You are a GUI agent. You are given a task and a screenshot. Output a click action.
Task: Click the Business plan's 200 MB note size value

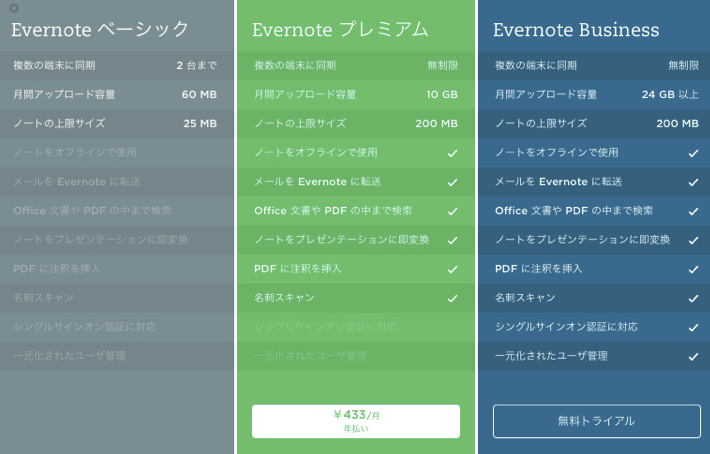[677, 124]
